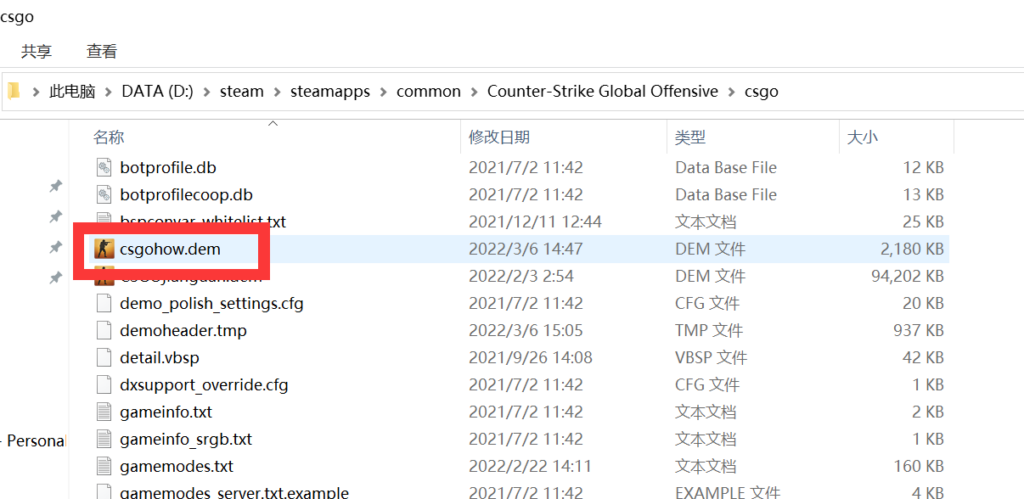Click VBSP 文件 type of detail.vbsp

[712, 358]
